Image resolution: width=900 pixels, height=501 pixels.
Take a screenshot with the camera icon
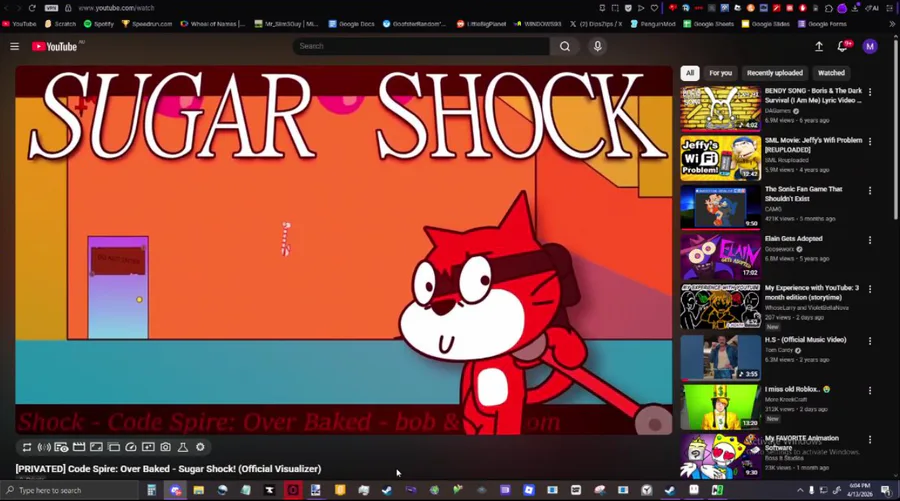pos(165,447)
